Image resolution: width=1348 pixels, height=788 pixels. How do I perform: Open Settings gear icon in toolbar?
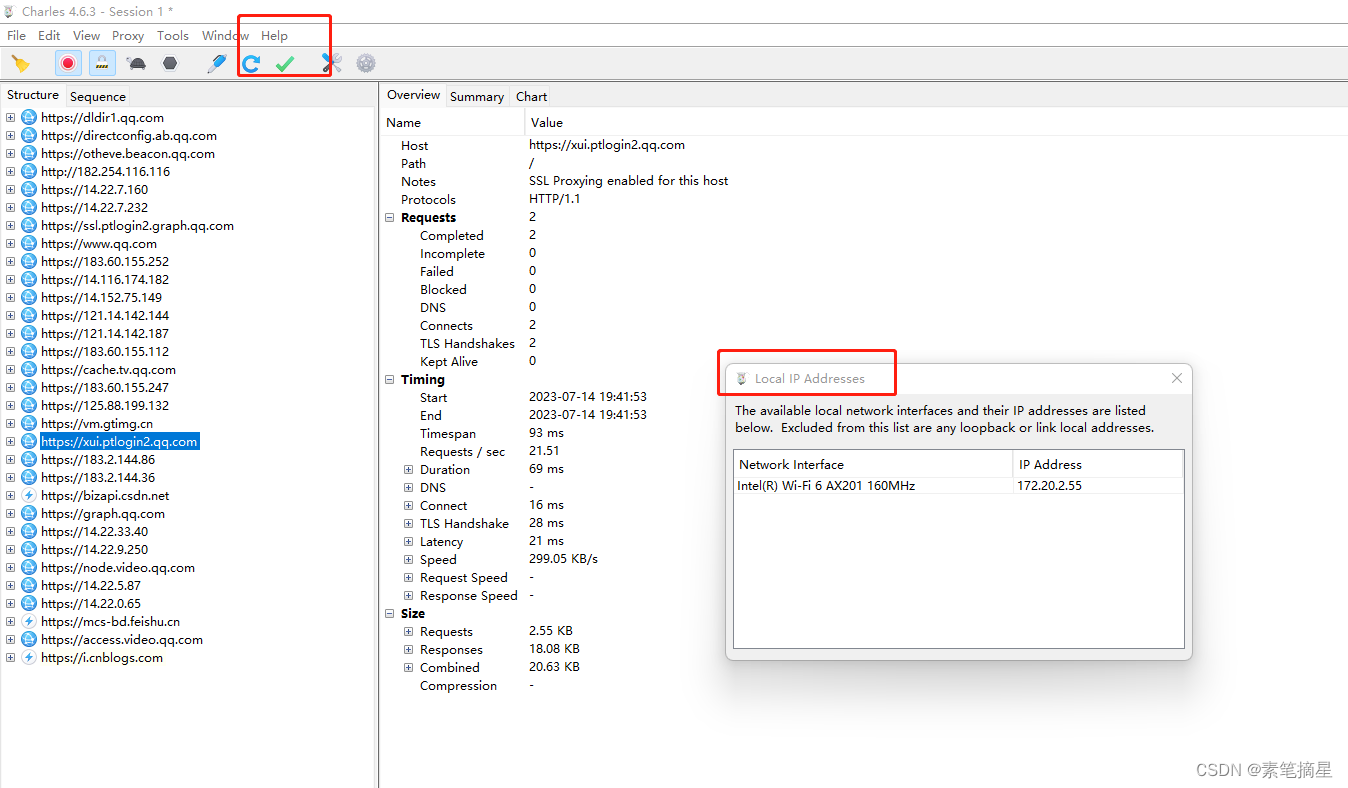(x=366, y=64)
